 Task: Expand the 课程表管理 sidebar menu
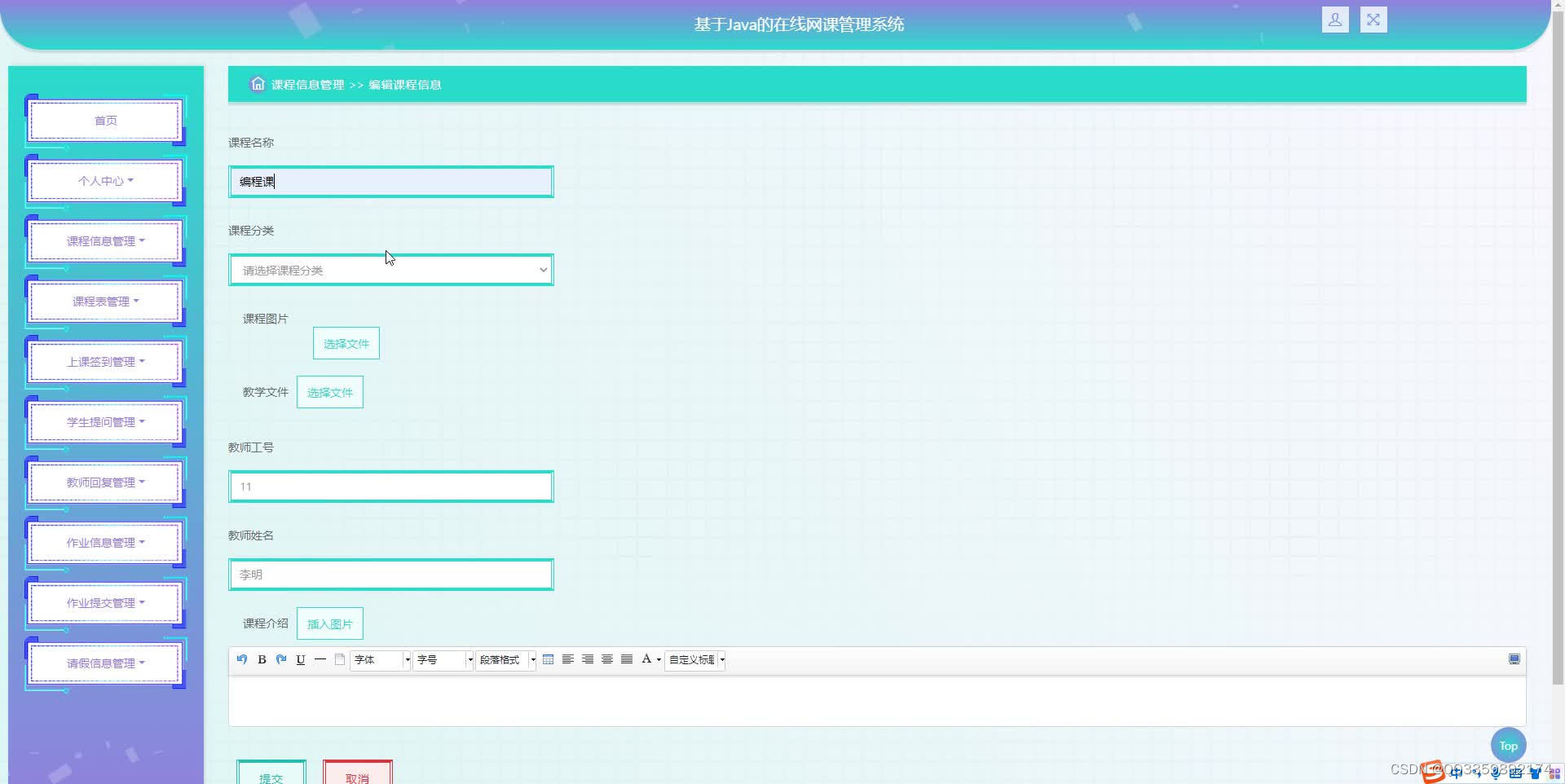coord(105,302)
